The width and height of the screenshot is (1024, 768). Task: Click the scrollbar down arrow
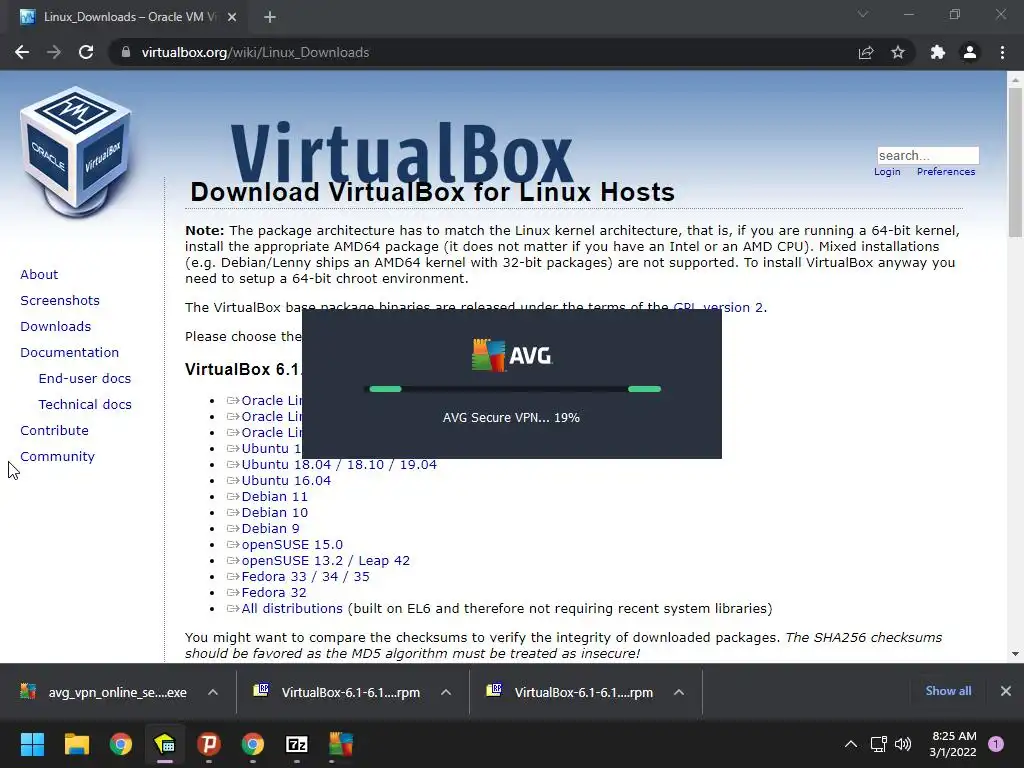(x=1015, y=653)
